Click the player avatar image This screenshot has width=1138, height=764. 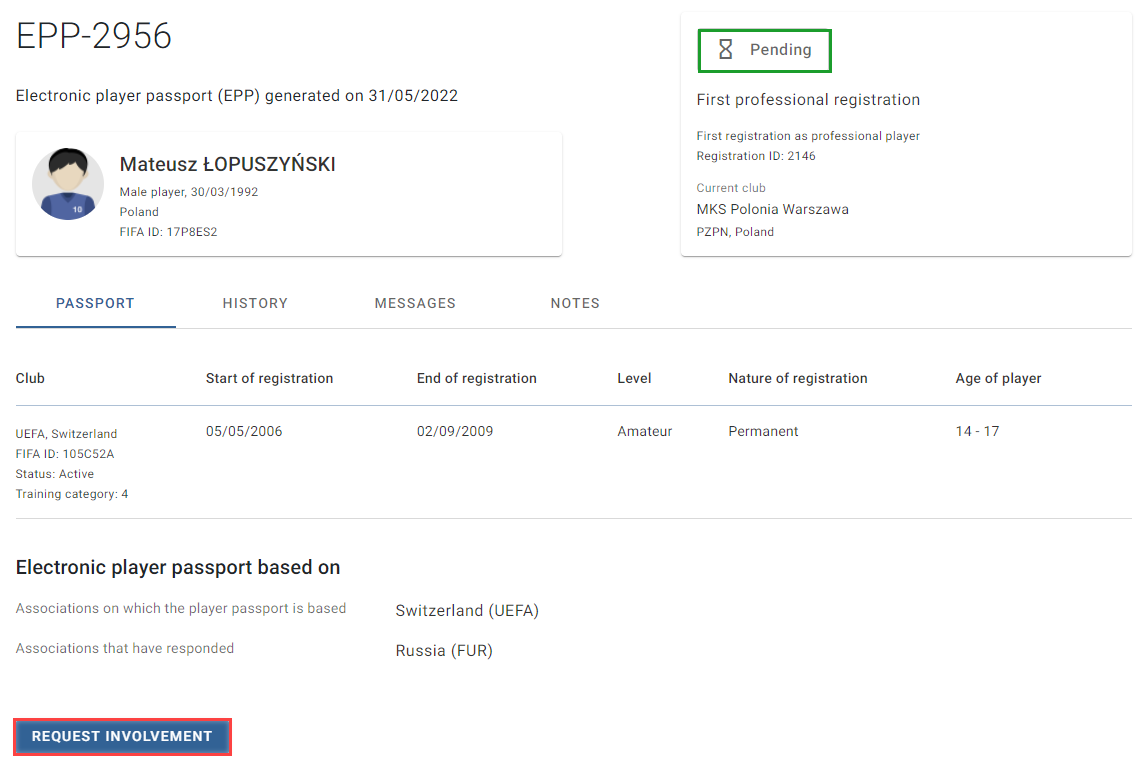[x=68, y=184]
